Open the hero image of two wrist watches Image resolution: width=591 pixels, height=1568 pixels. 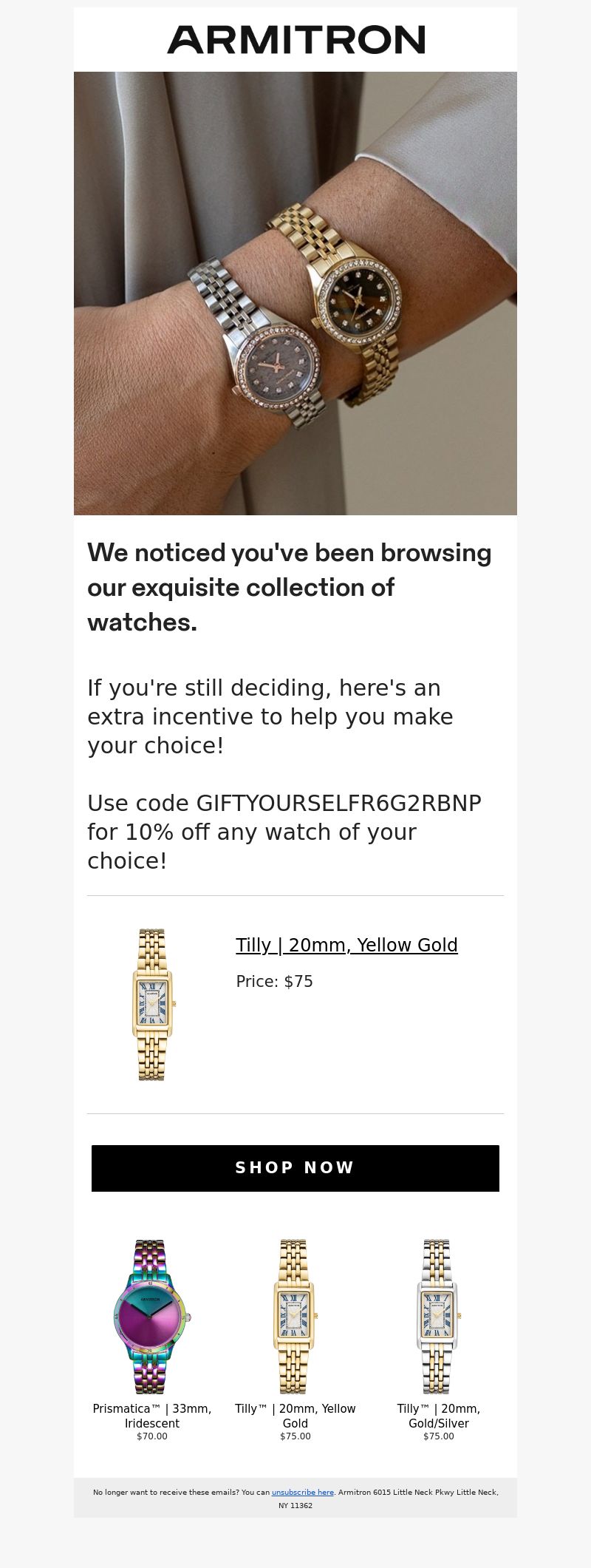tap(295, 293)
